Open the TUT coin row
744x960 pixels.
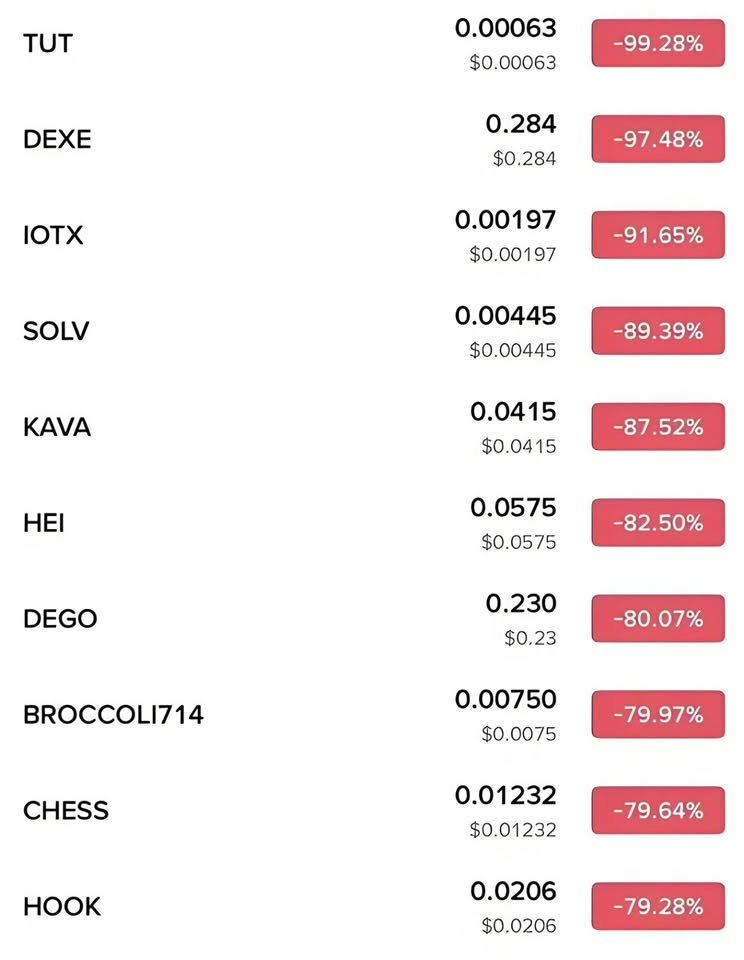coord(372,43)
